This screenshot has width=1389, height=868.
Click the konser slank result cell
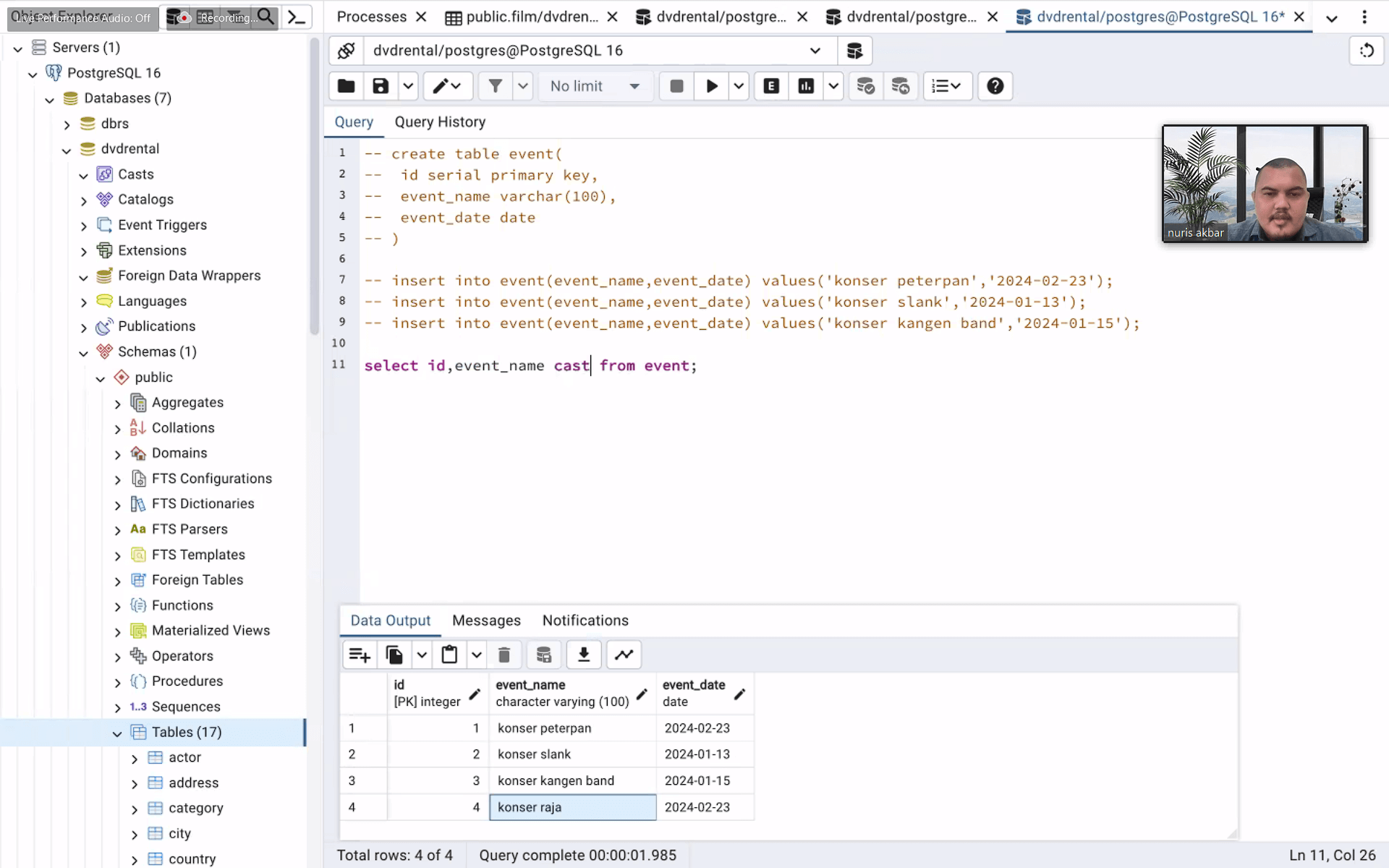click(572, 754)
